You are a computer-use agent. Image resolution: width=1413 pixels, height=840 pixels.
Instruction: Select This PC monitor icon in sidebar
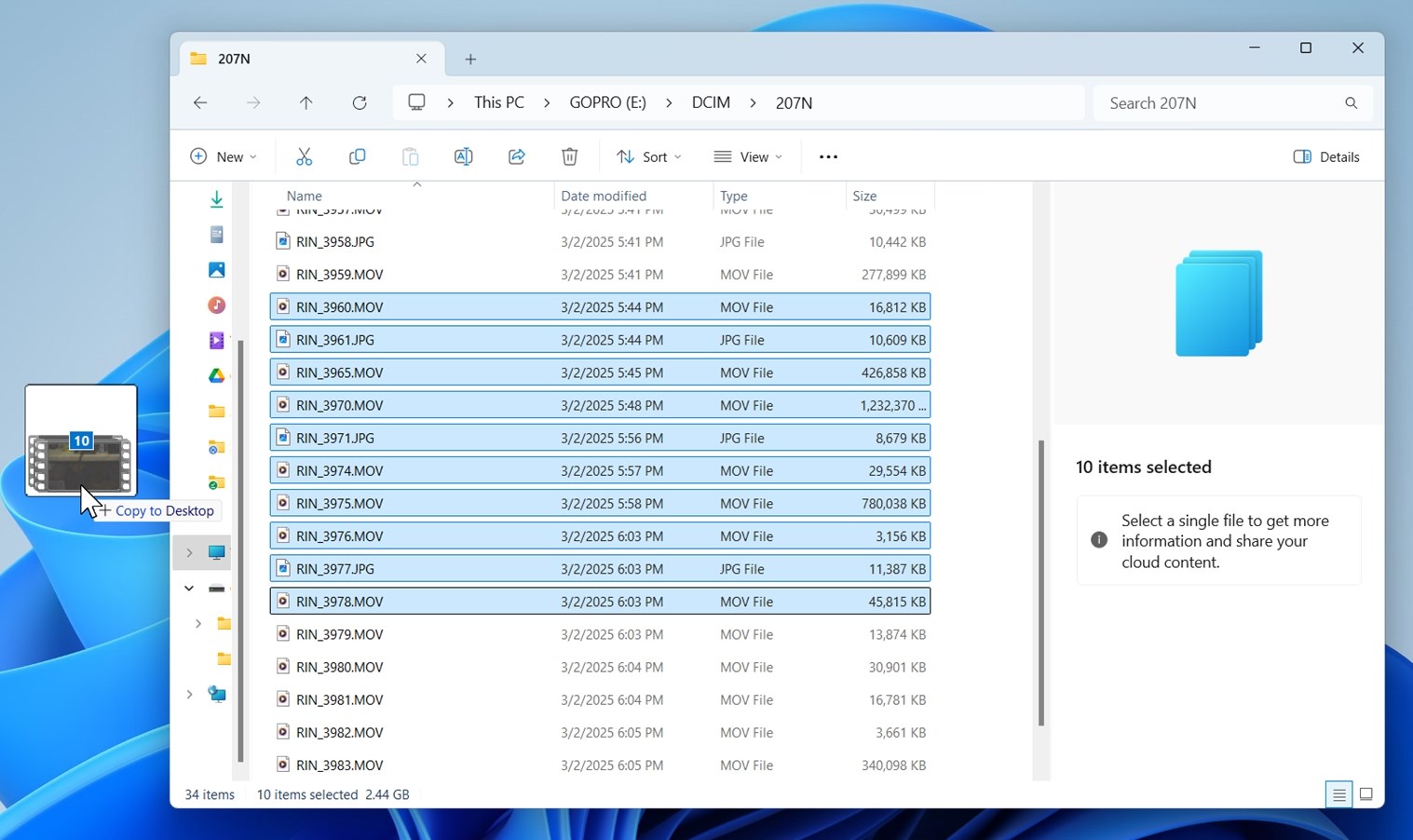click(216, 552)
